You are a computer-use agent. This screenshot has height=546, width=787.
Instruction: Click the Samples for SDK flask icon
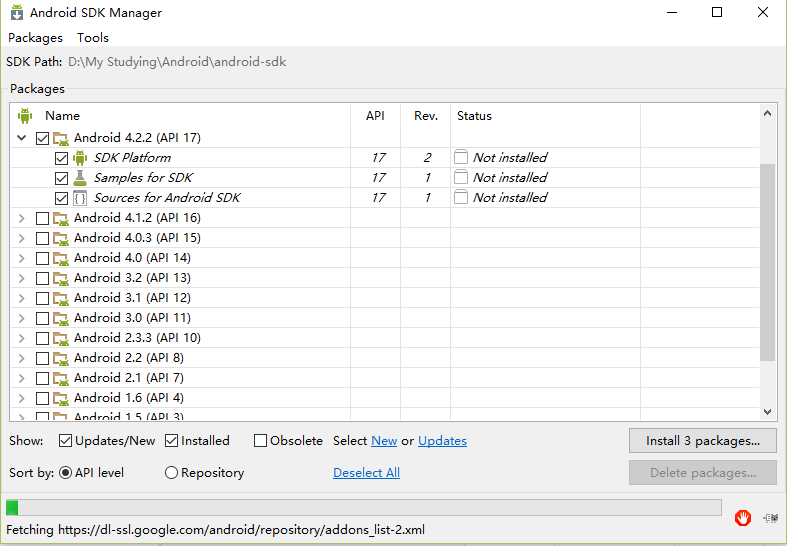(x=80, y=178)
